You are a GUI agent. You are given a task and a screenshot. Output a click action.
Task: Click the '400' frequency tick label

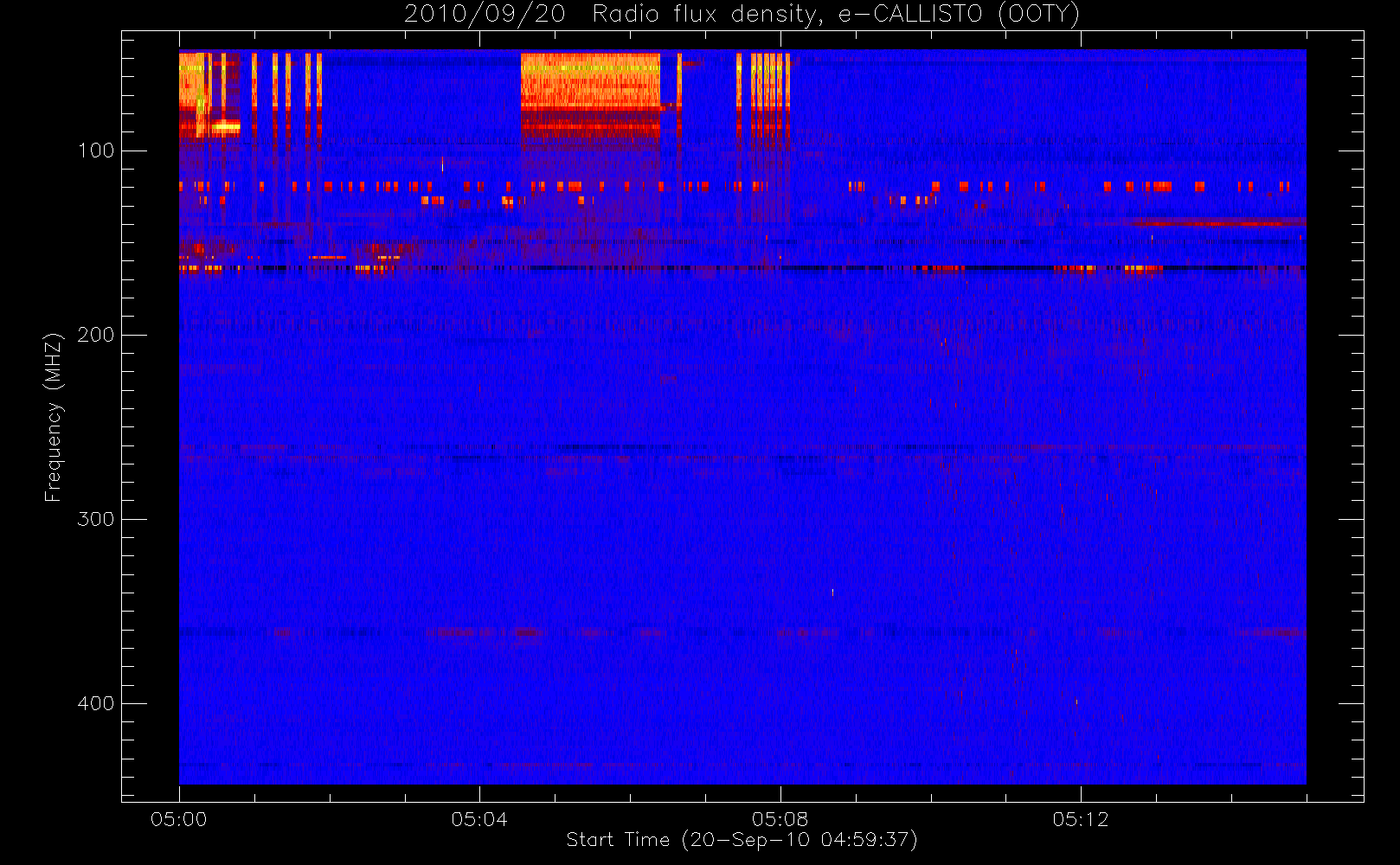tap(96, 703)
